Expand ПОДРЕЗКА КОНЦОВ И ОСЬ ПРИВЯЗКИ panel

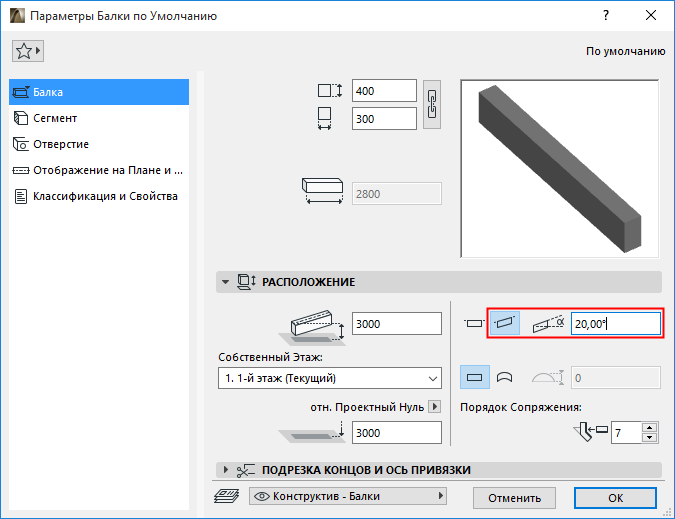(225, 470)
